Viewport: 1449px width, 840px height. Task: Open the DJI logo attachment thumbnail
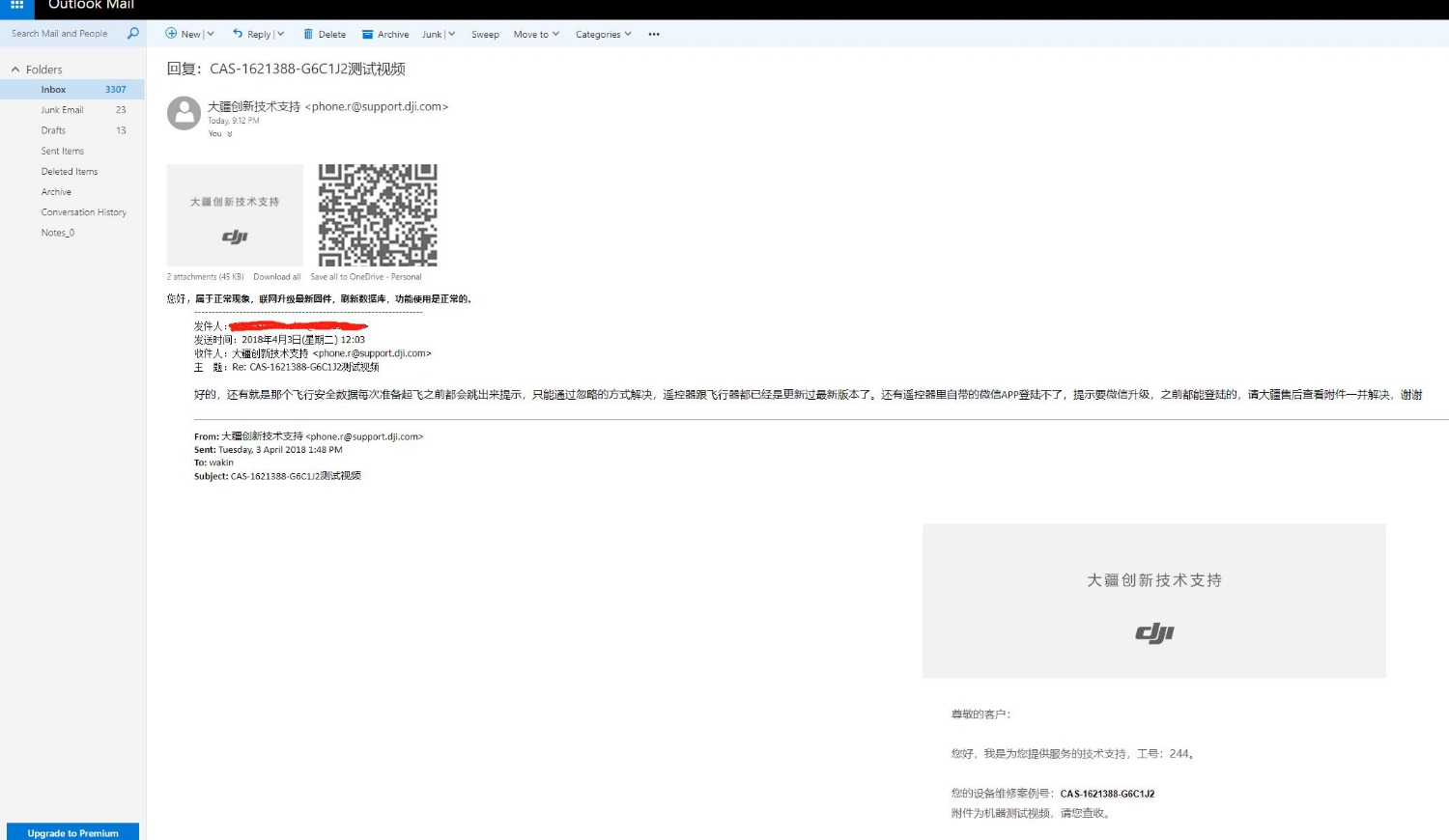(x=235, y=214)
